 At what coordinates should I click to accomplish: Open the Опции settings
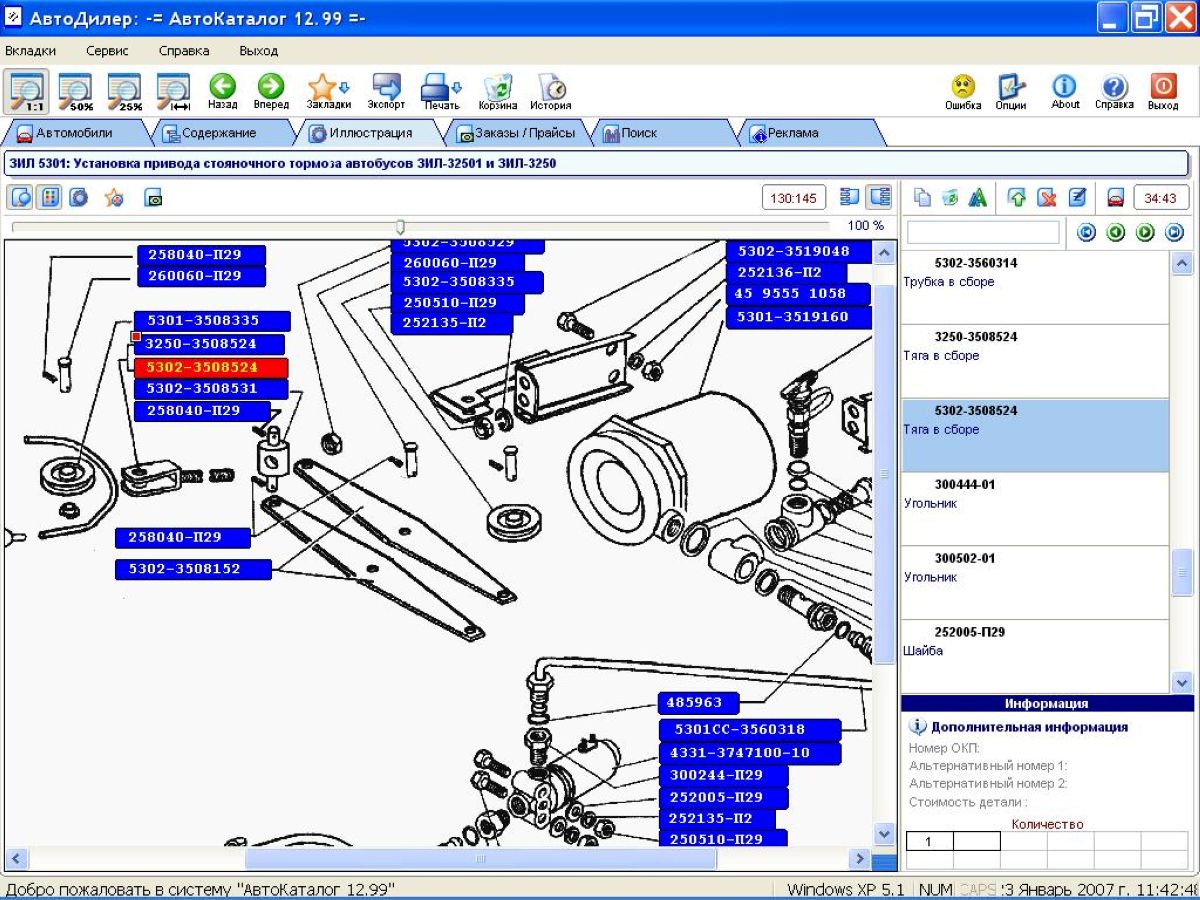(x=1011, y=91)
